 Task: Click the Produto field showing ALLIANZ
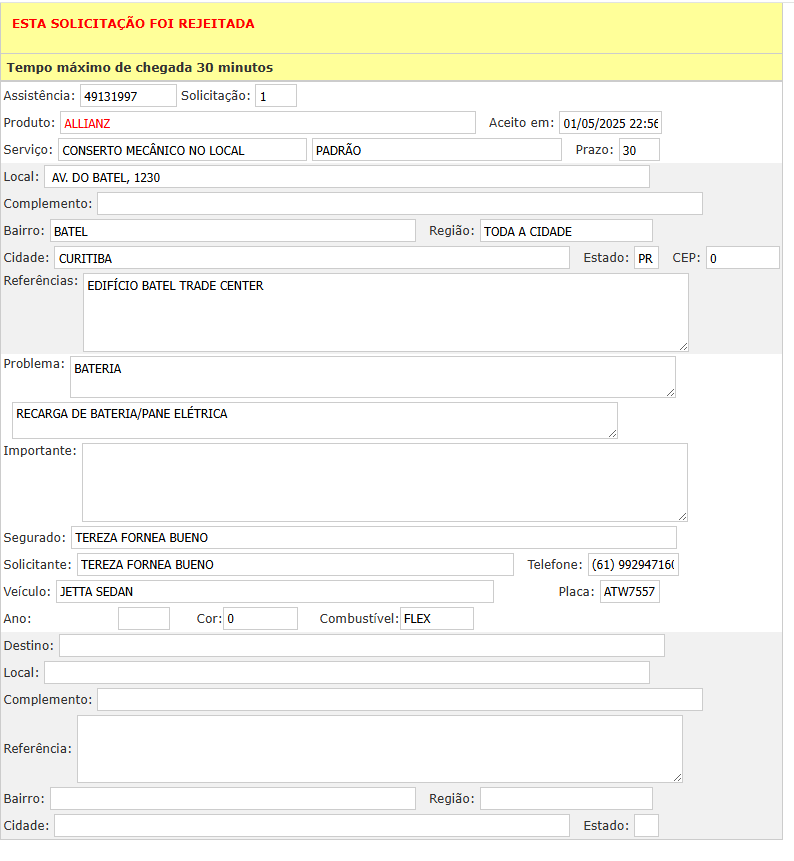coord(267,123)
